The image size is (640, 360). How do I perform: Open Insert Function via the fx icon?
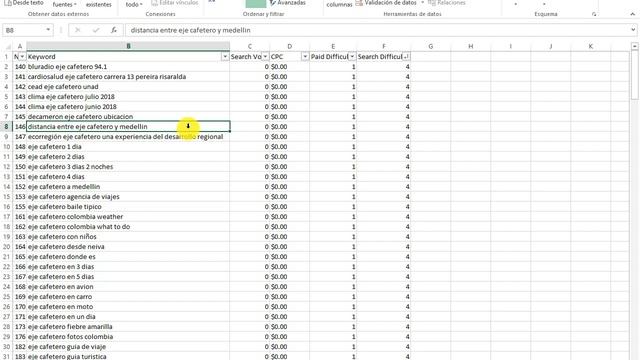114,30
